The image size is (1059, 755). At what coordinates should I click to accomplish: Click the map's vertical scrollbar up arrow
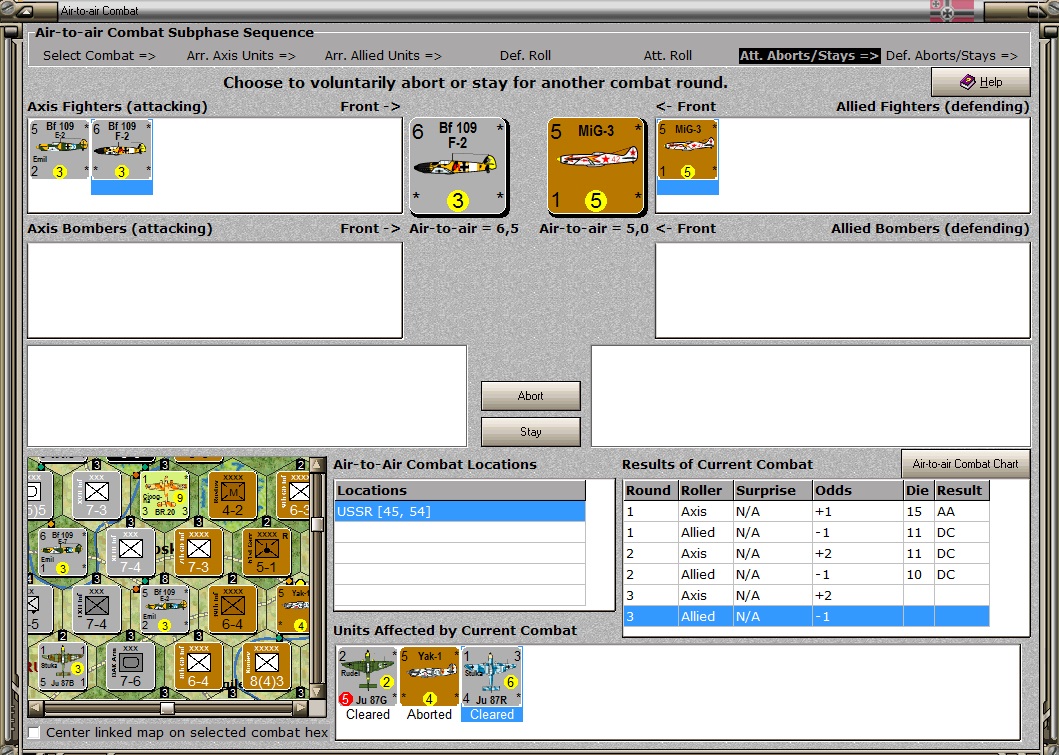(x=317, y=465)
